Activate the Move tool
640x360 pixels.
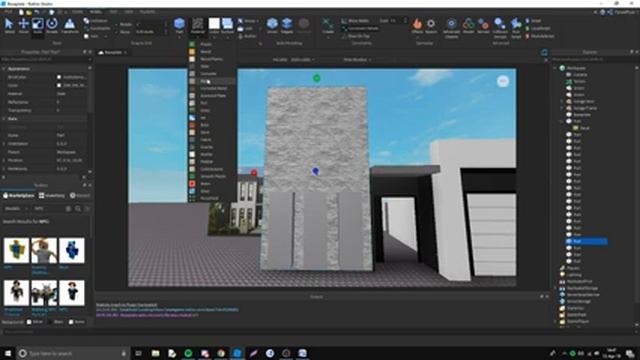[24, 25]
